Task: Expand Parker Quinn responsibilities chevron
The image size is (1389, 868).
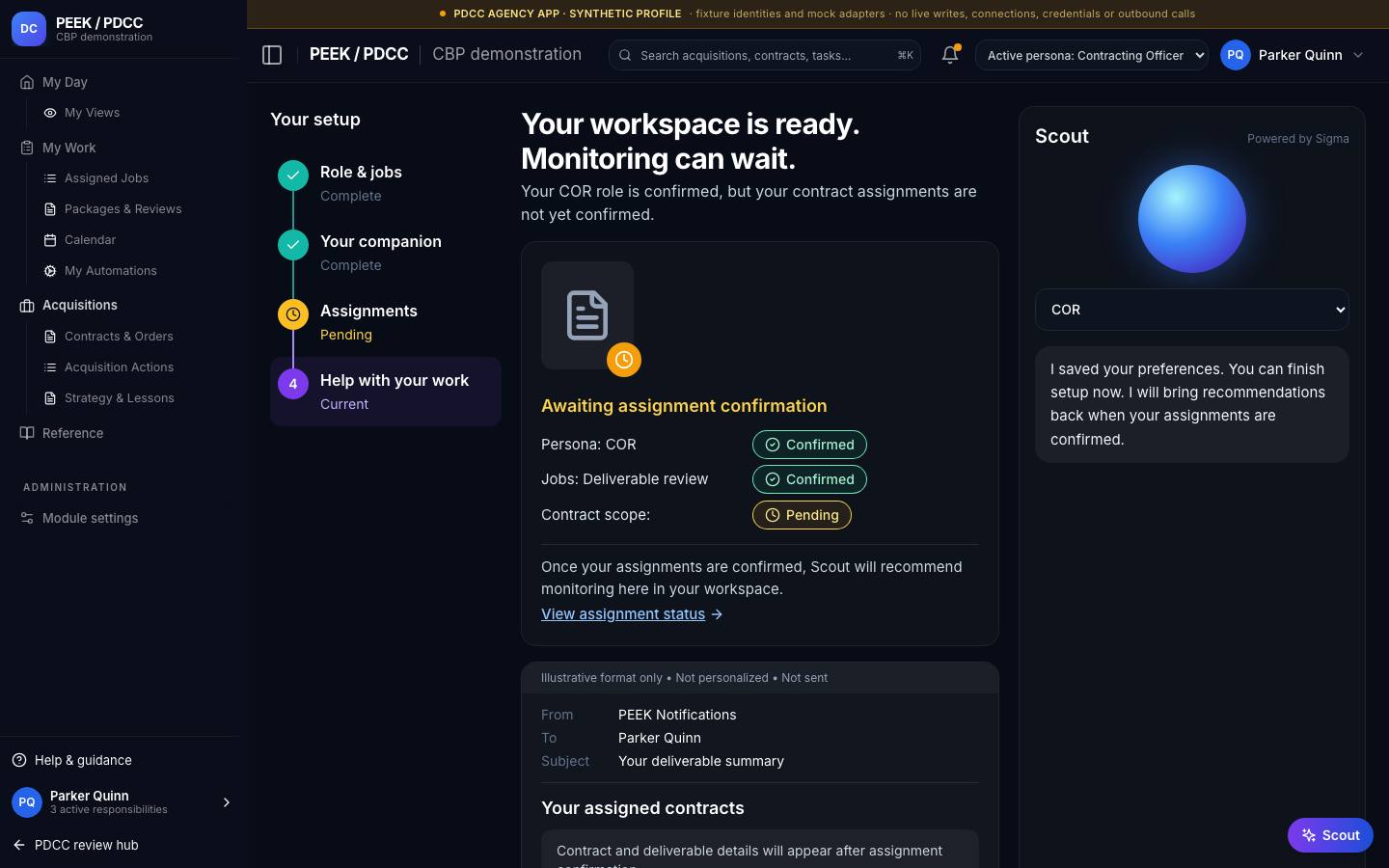Action: (227, 802)
